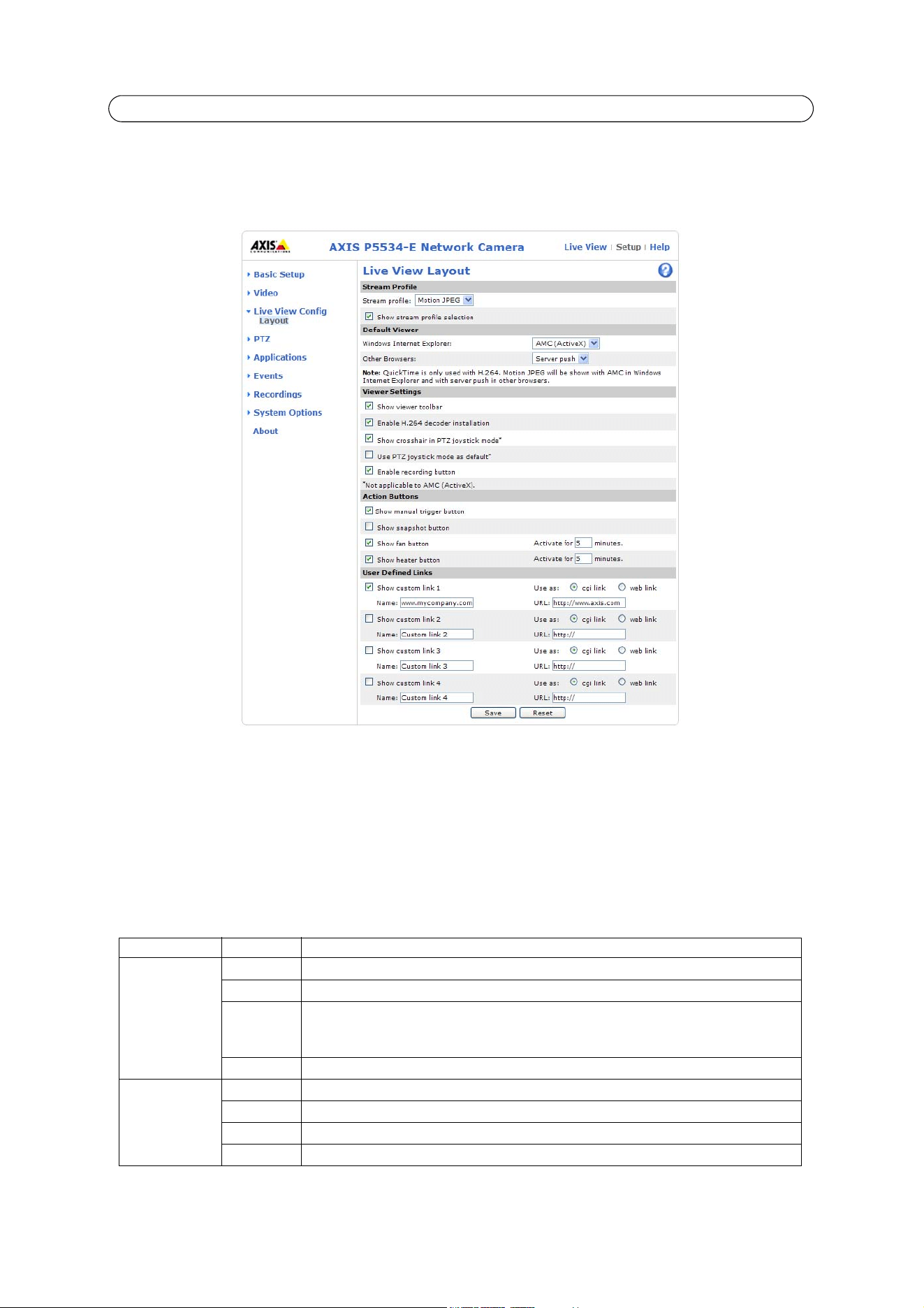Screen dimensions: 924x1308
Task: Toggle Show fan button checkbox
Action: 369,543
